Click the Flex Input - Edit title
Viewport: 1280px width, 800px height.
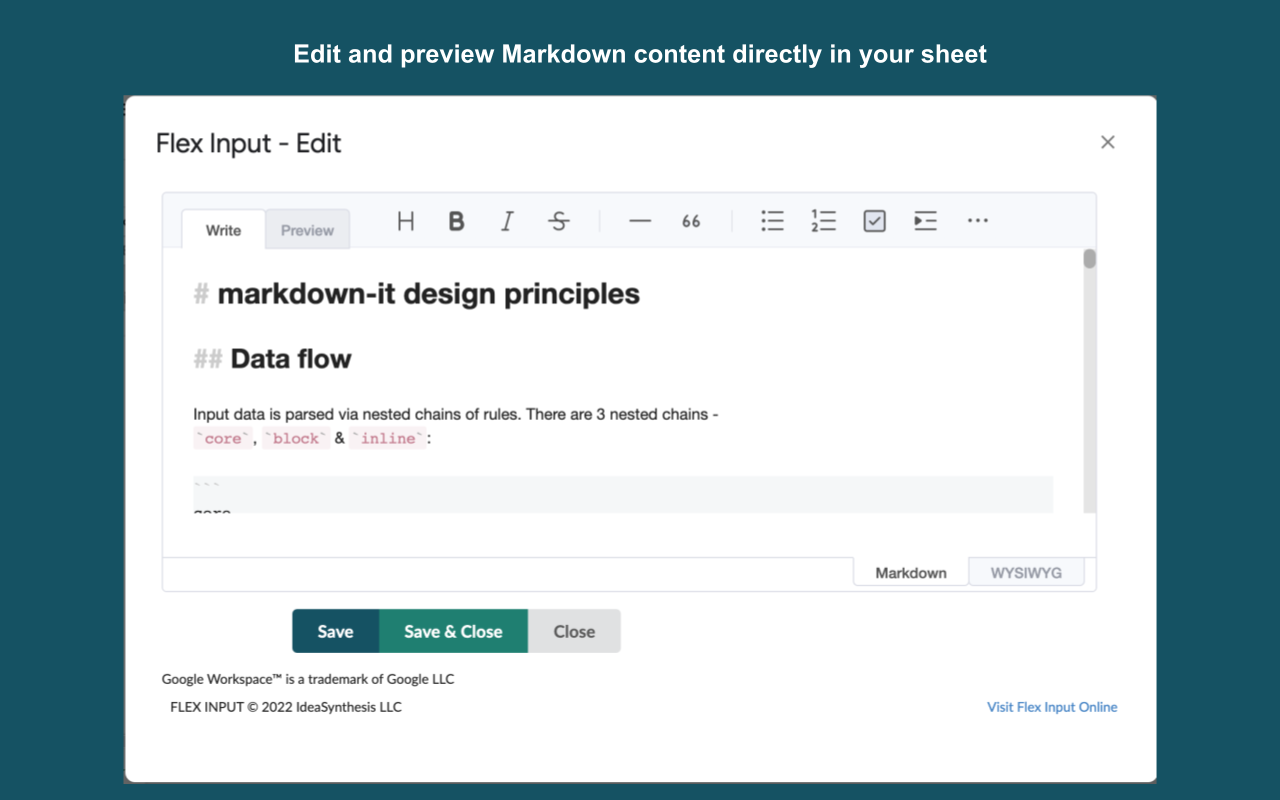tap(249, 143)
